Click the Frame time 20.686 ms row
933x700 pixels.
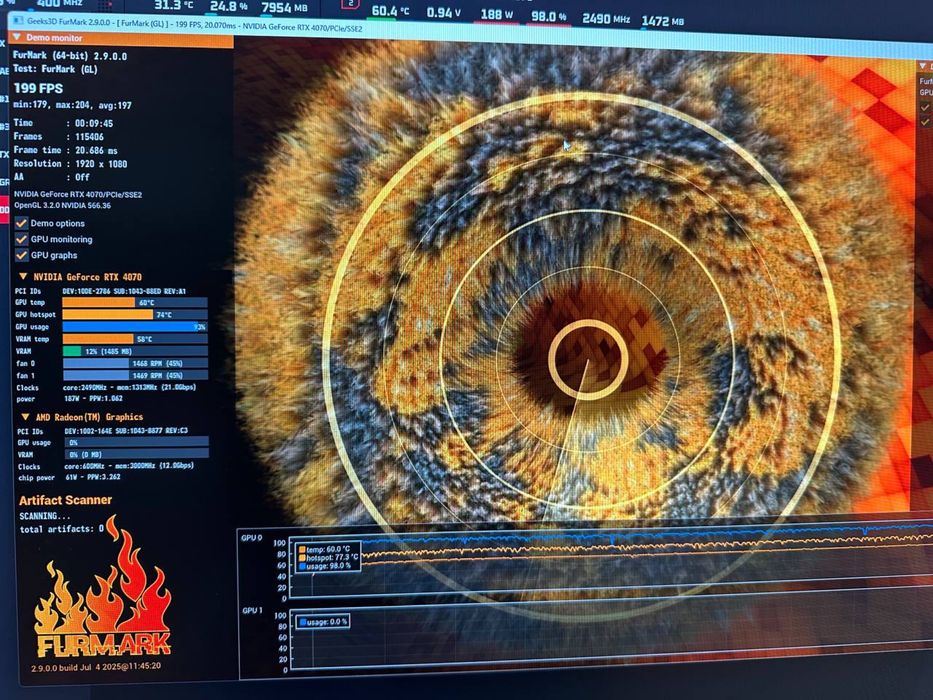(x=66, y=150)
